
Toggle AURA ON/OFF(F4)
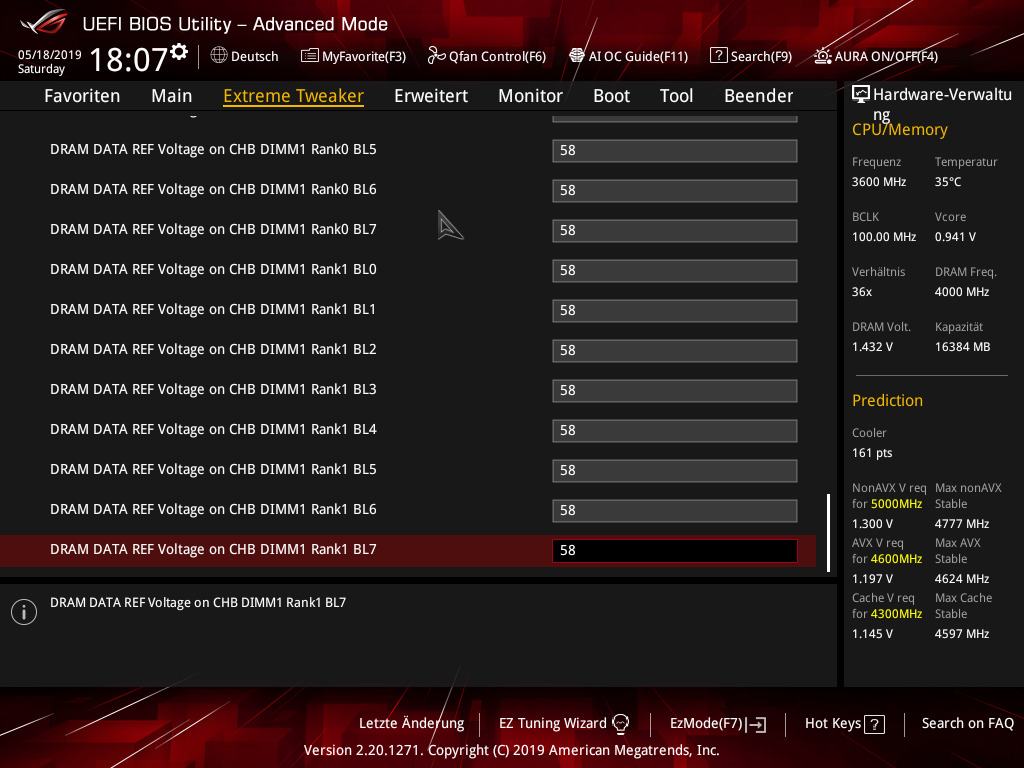point(876,56)
